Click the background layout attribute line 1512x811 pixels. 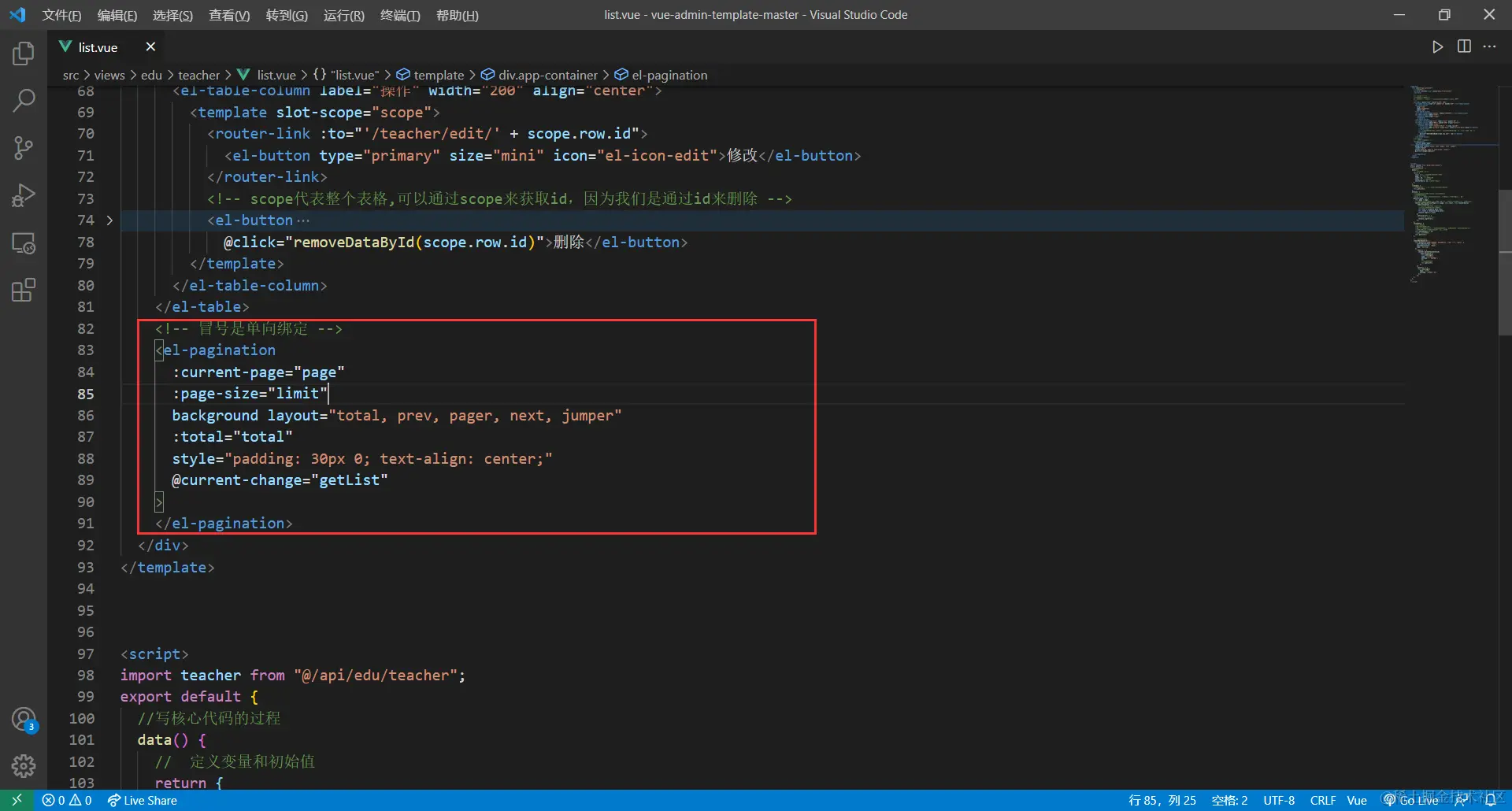point(397,416)
